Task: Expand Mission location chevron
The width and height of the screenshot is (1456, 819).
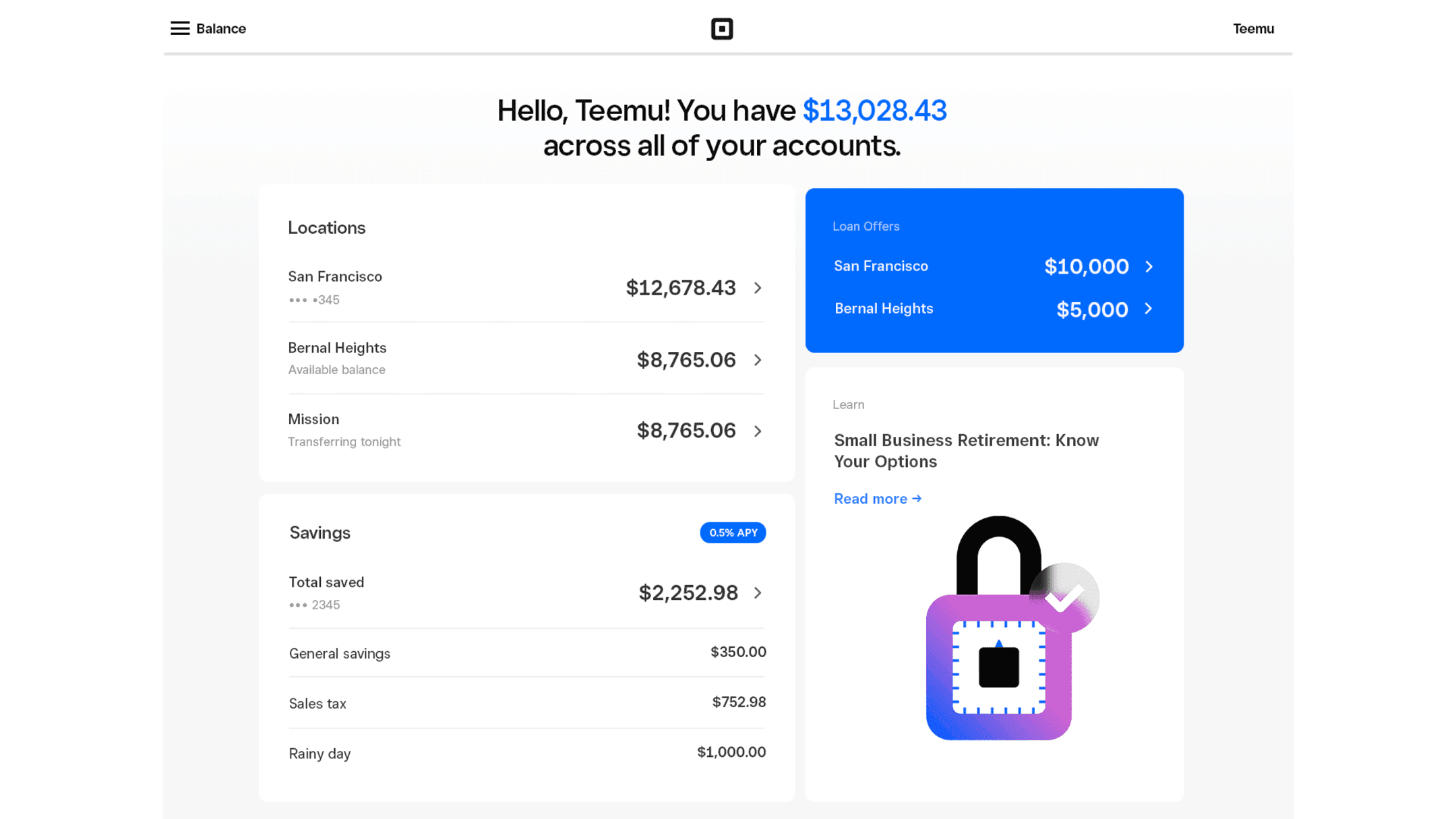Action: click(x=758, y=431)
